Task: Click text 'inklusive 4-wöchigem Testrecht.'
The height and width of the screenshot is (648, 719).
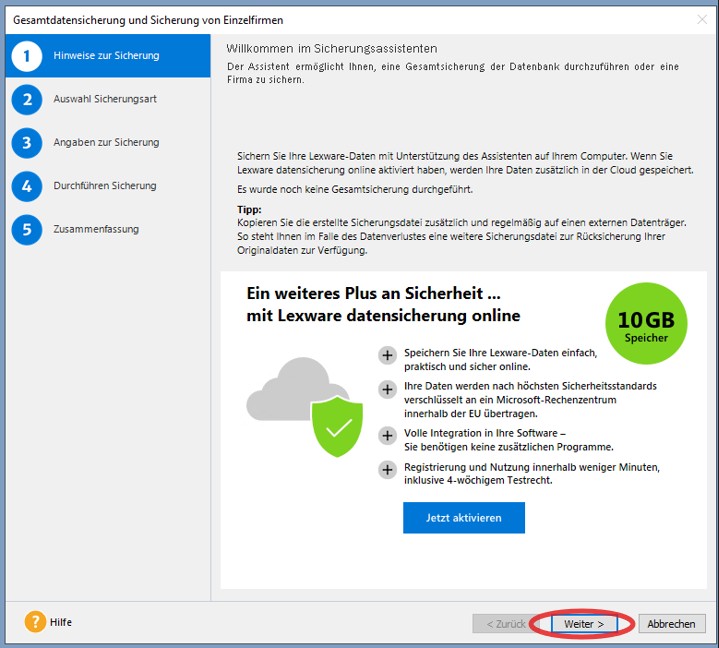Action: (478, 480)
